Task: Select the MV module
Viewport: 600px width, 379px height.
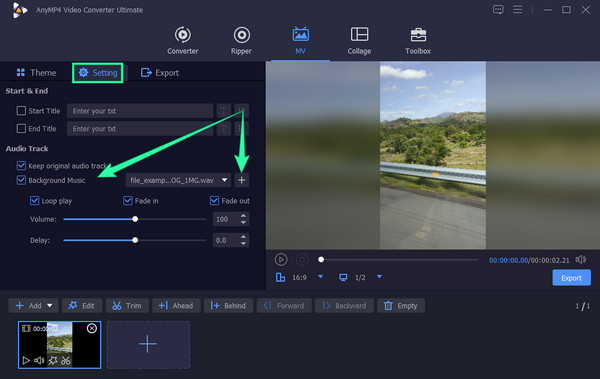Action: click(x=300, y=41)
